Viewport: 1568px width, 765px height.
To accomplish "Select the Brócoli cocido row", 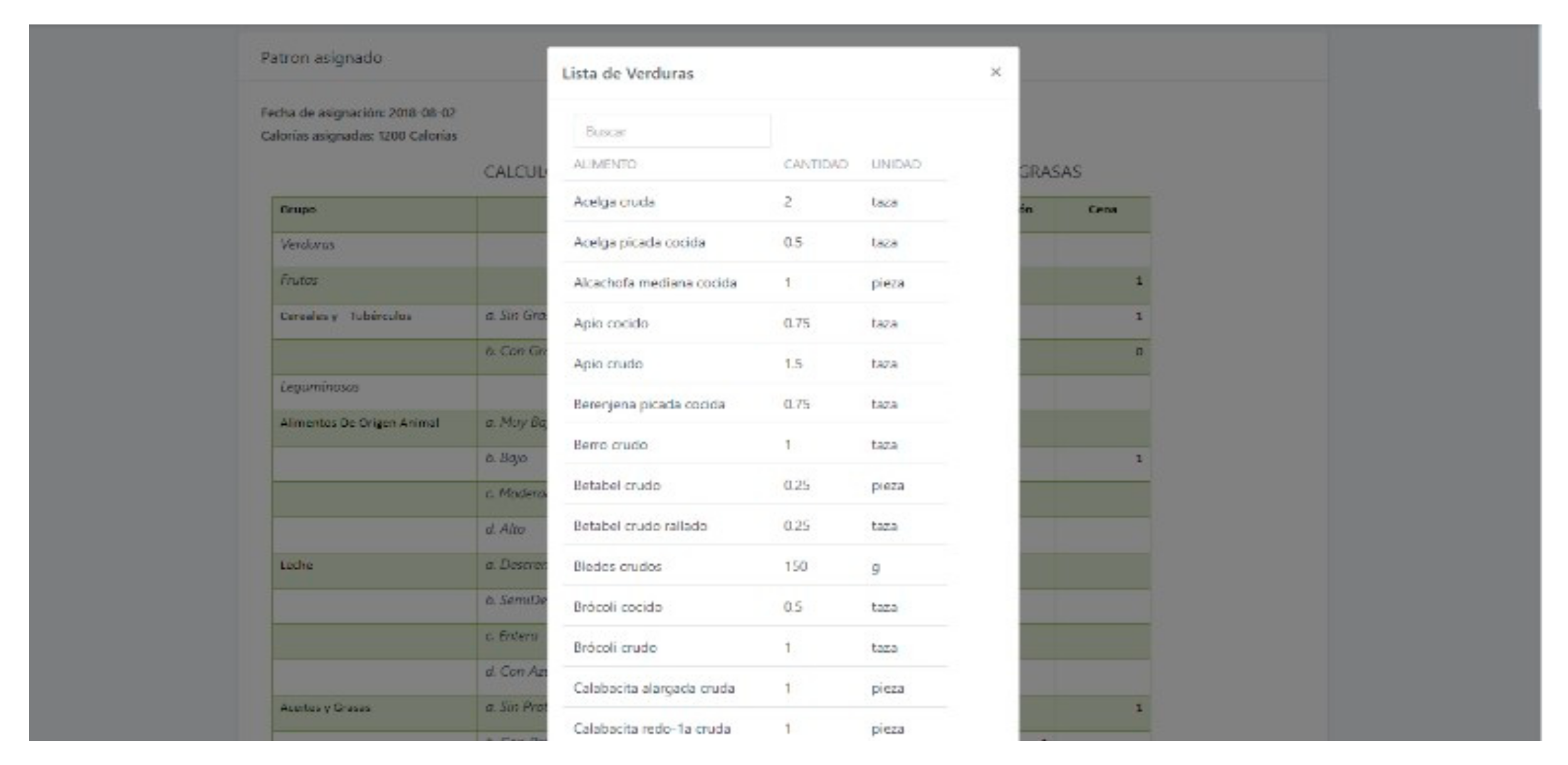I will (617, 607).
